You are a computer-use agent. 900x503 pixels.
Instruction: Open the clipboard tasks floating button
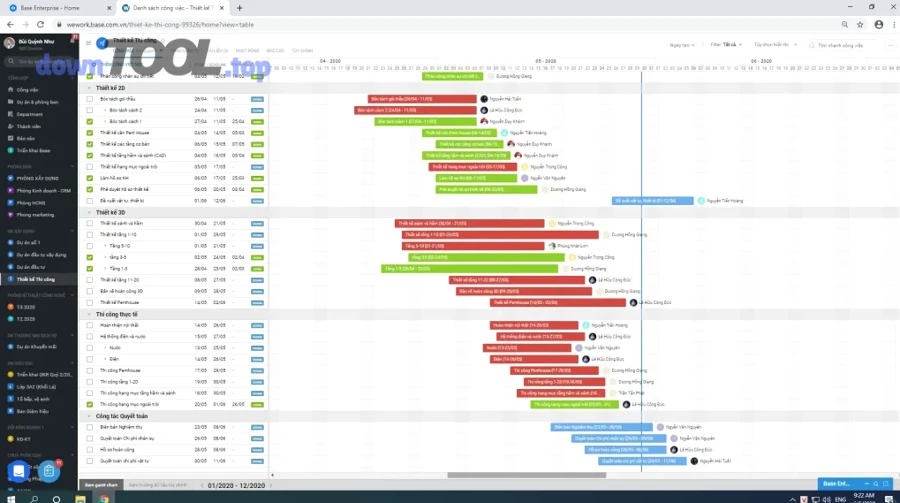click(x=48, y=470)
